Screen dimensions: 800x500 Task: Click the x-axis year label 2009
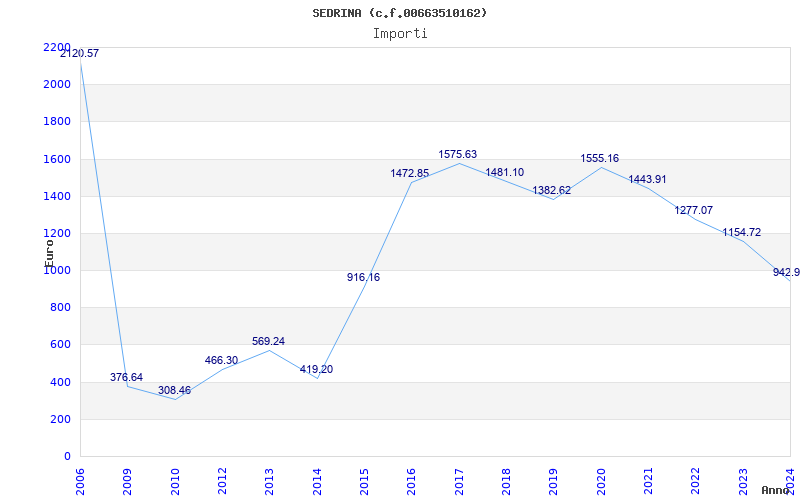coord(127,482)
